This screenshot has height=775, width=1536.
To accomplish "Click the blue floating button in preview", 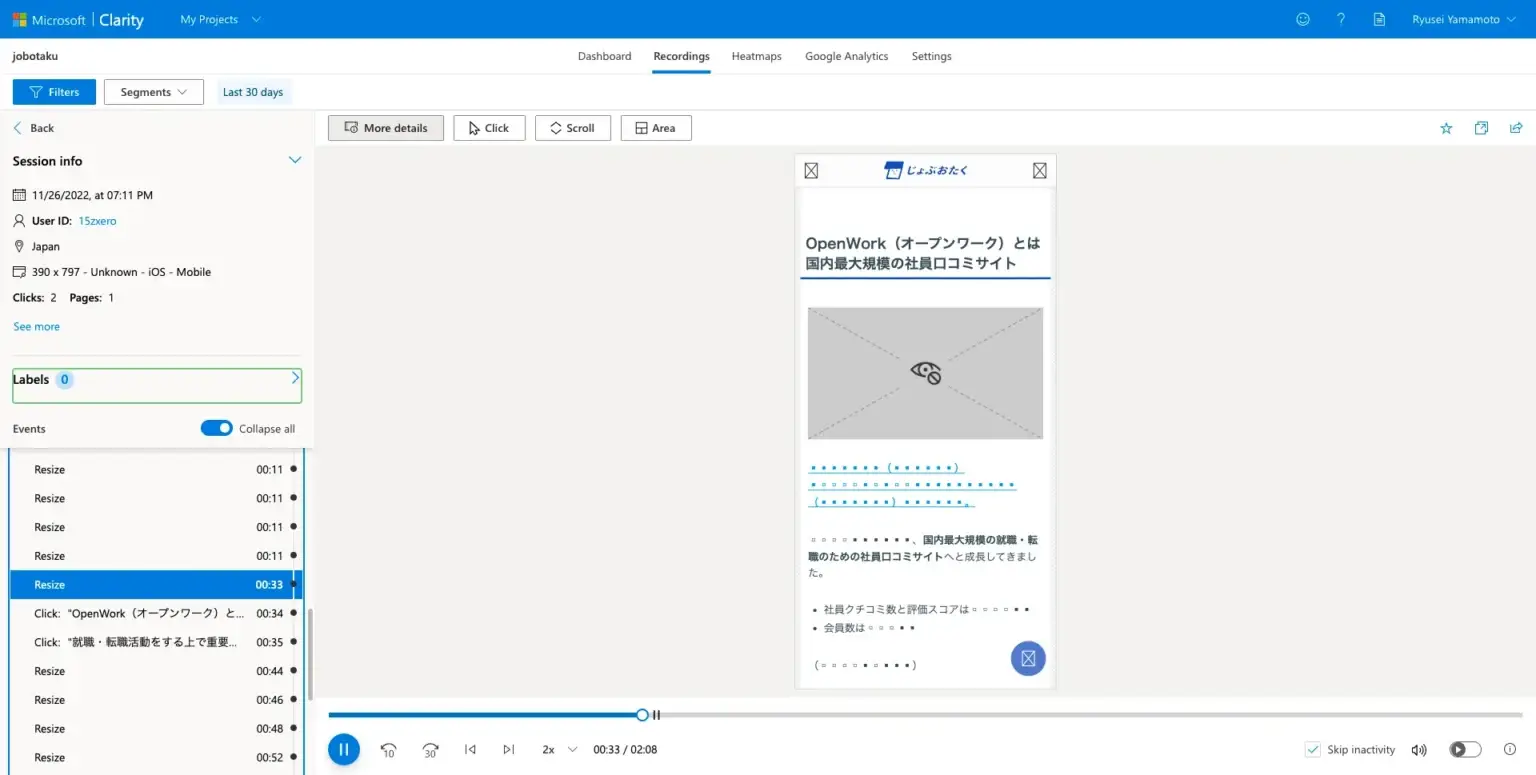I will coord(1028,658).
